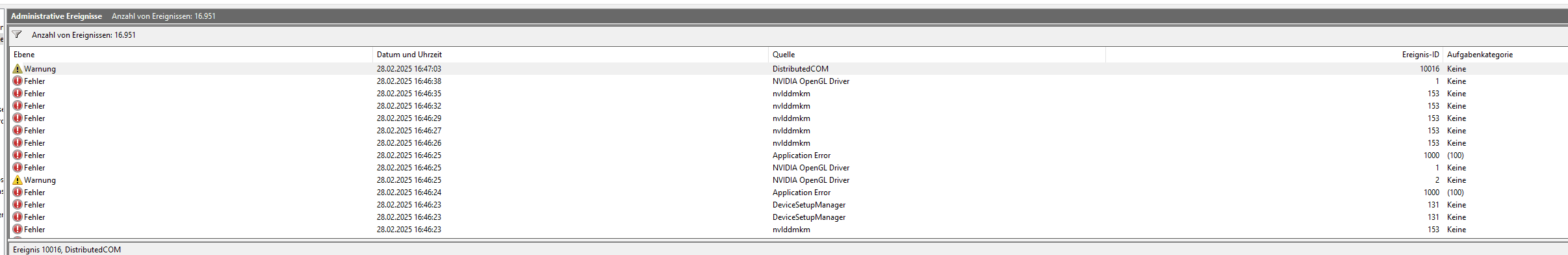Image resolution: width=1568 pixels, height=255 pixels.
Task: Click the filter funnel icon
Action: [18, 35]
